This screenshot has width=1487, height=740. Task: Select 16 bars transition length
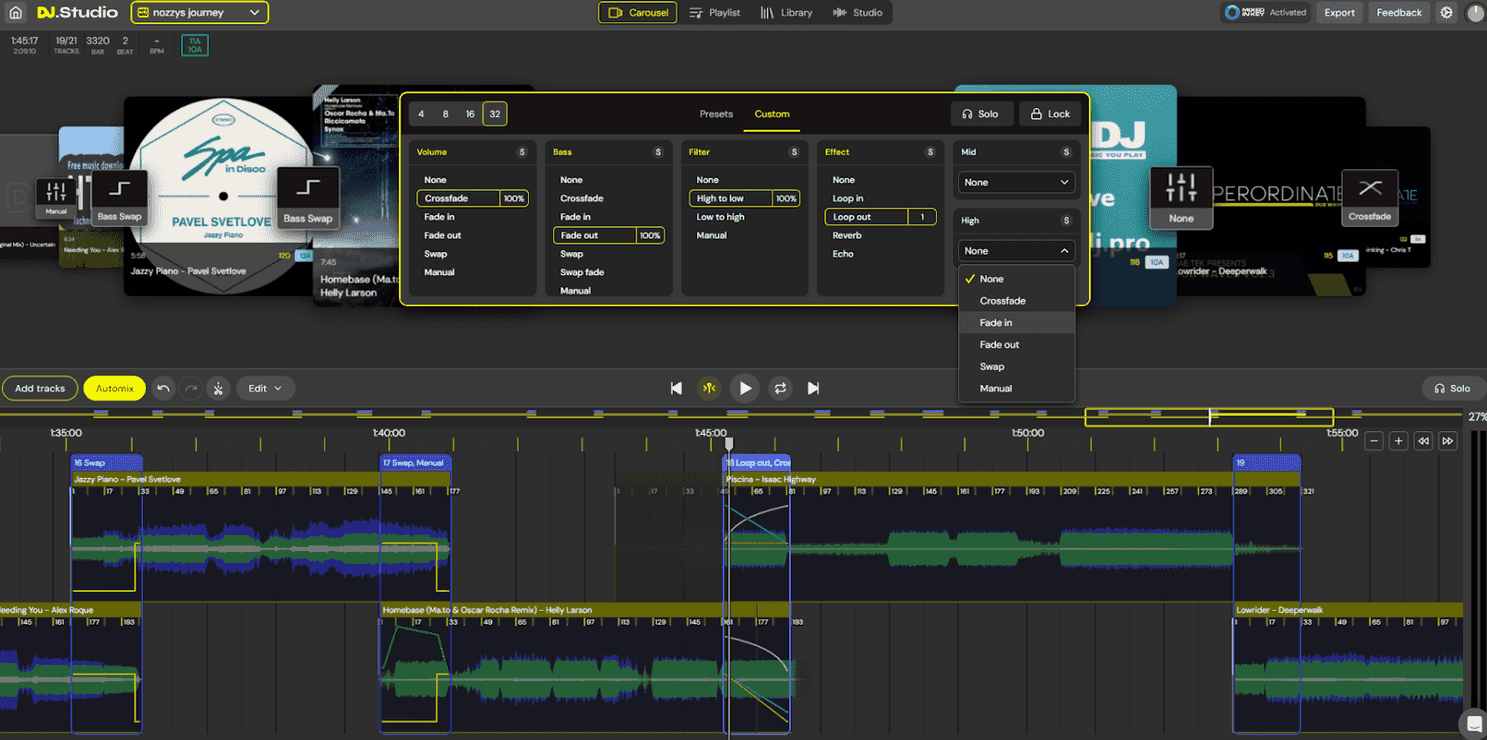tap(470, 114)
